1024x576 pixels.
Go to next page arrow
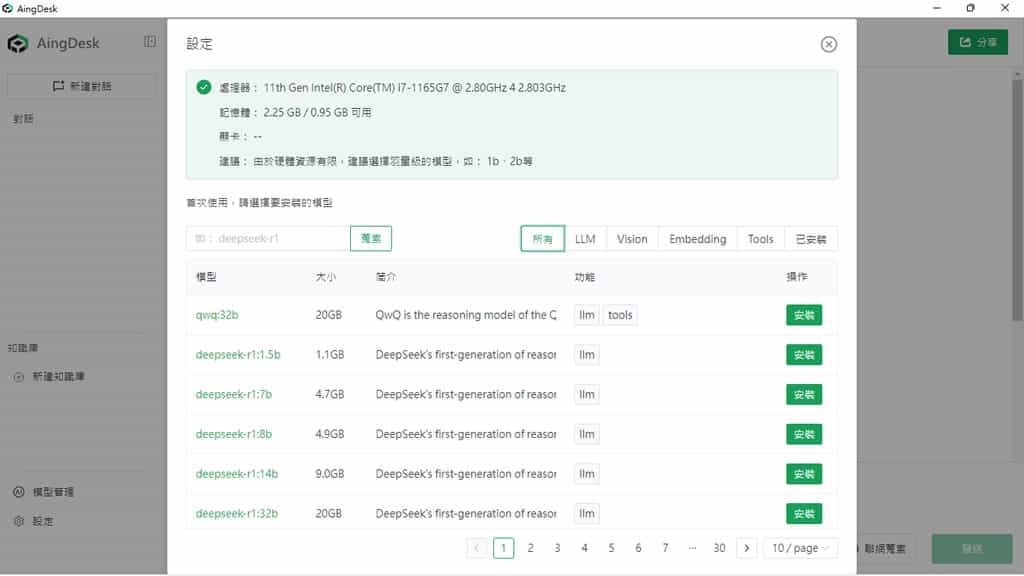click(x=746, y=548)
